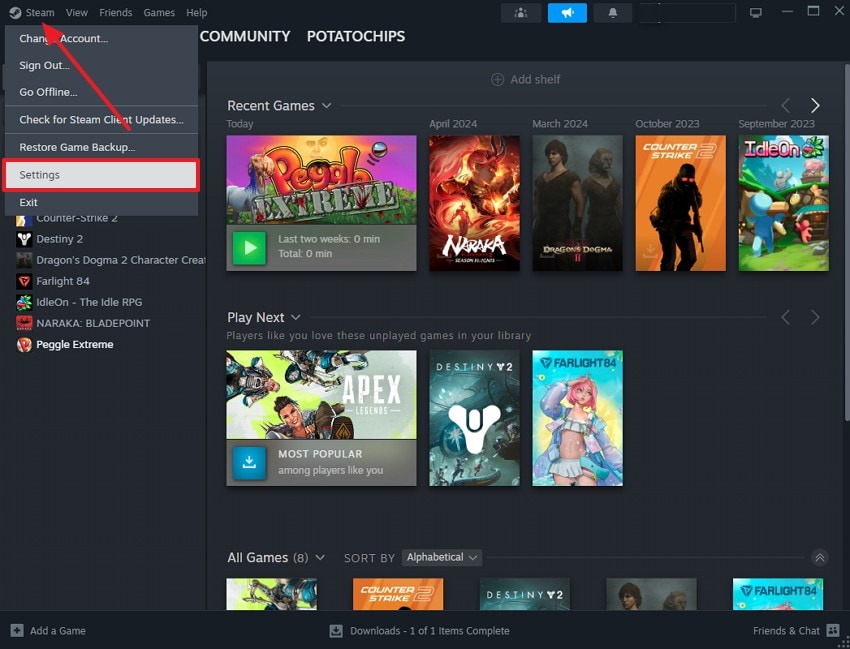The height and width of the screenshot is (649, 850).
Task: Click the Destiny 2 icon in sidebar
Action: [24, 239]
